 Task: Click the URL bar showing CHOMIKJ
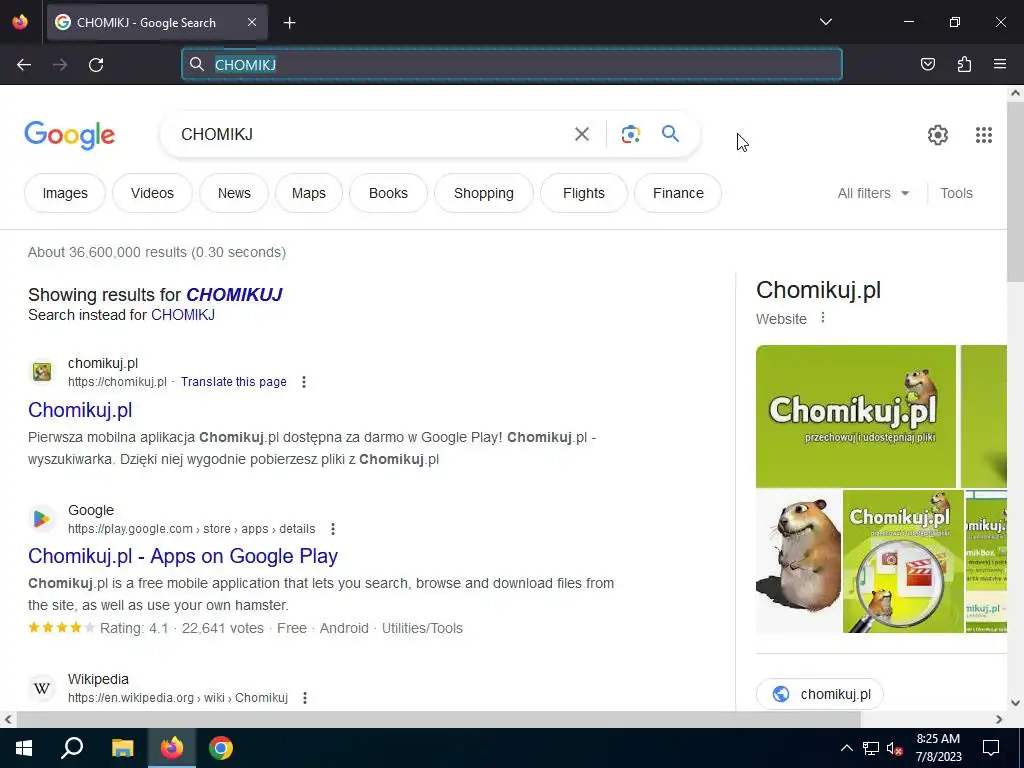tap(511, 64)
